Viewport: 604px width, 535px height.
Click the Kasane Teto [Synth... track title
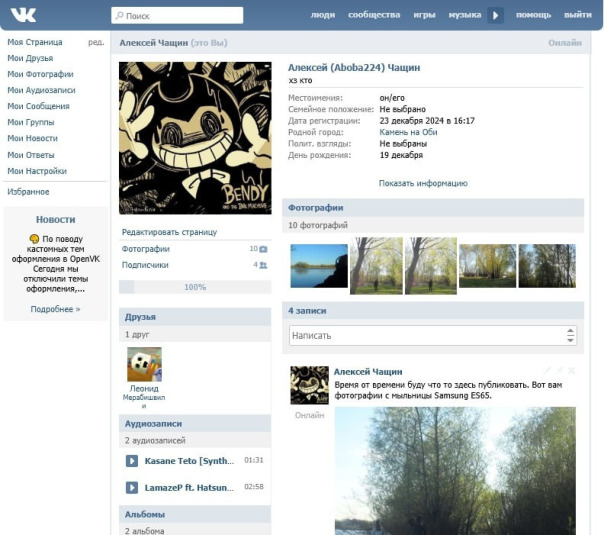tap(189, 461)
